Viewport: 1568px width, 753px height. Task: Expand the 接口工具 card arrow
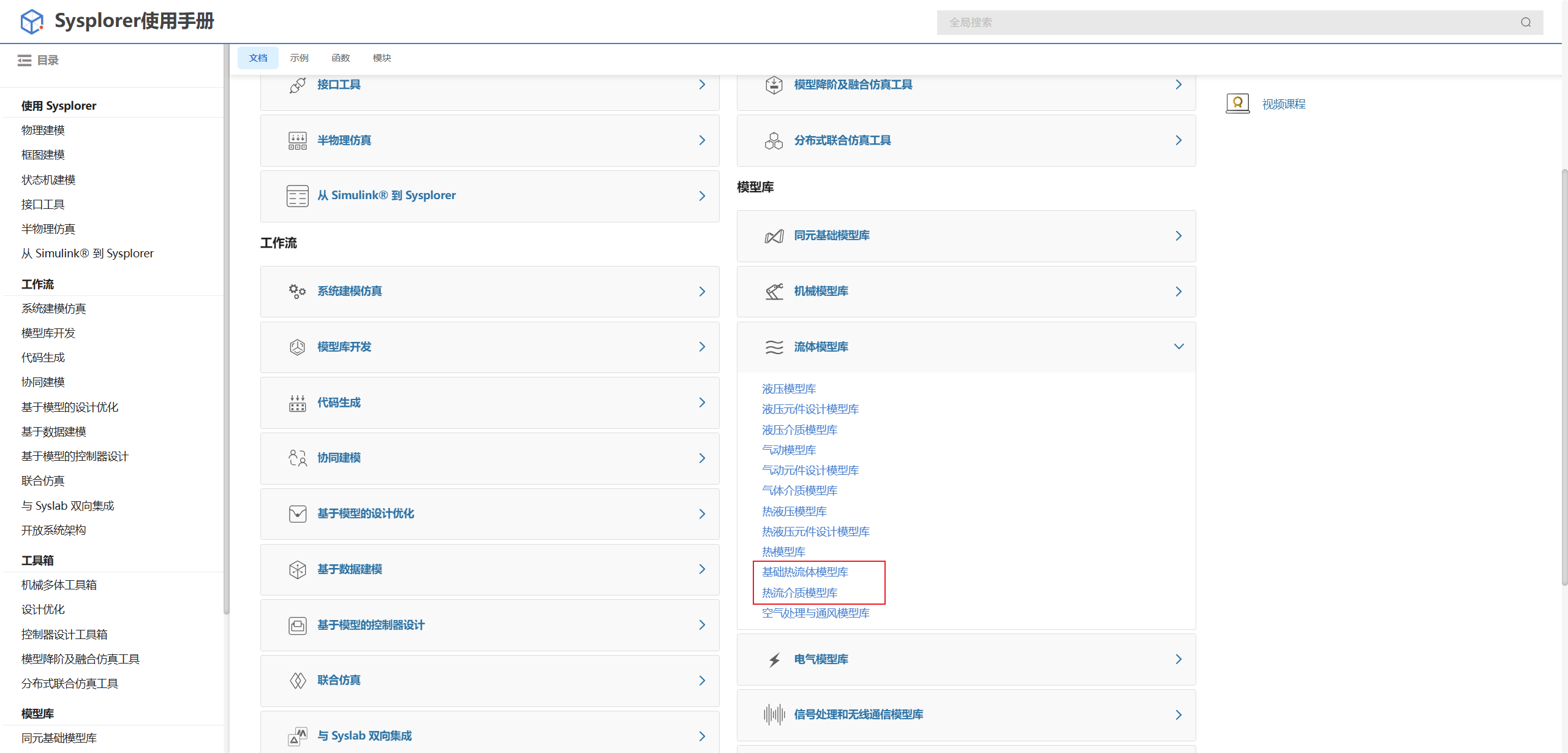(x=702, y=85)
